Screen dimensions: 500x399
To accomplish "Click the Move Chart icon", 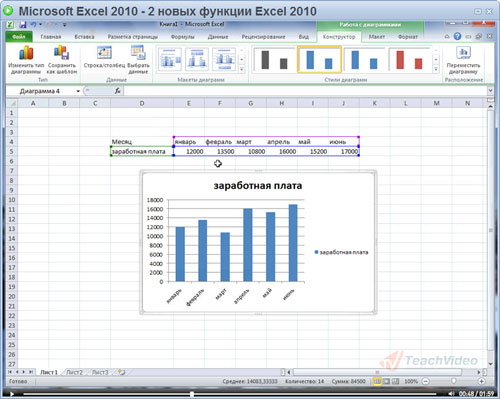I will [464, 53].
